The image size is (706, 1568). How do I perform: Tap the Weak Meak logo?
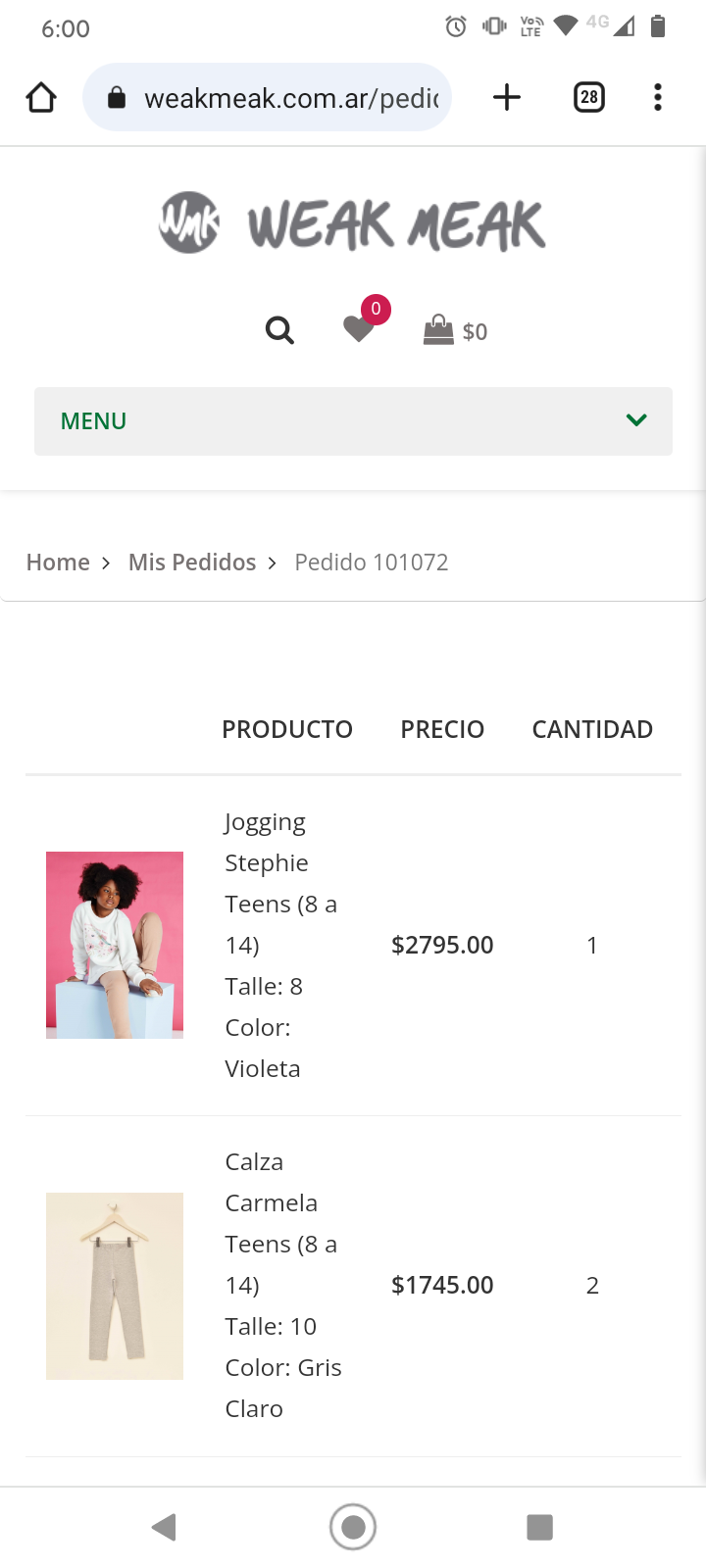(x=352, y=223)
